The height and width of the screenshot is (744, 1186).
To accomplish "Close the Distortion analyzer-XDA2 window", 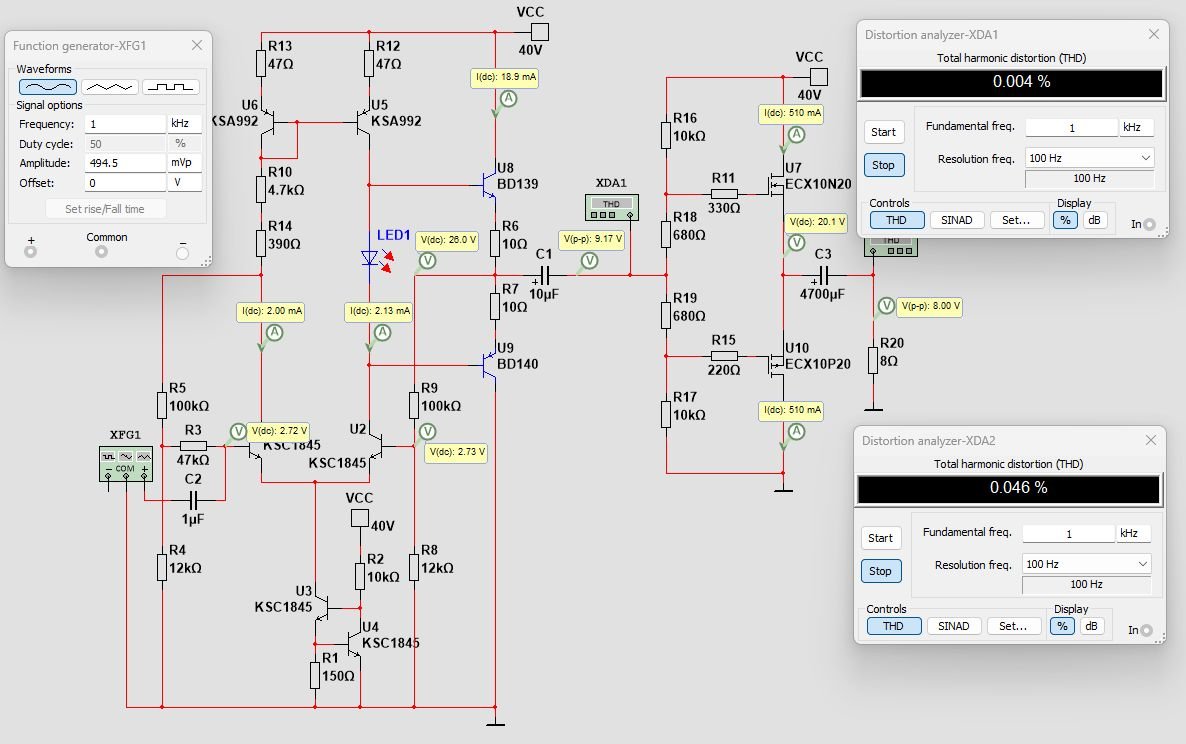I will tap(1150, 440).
